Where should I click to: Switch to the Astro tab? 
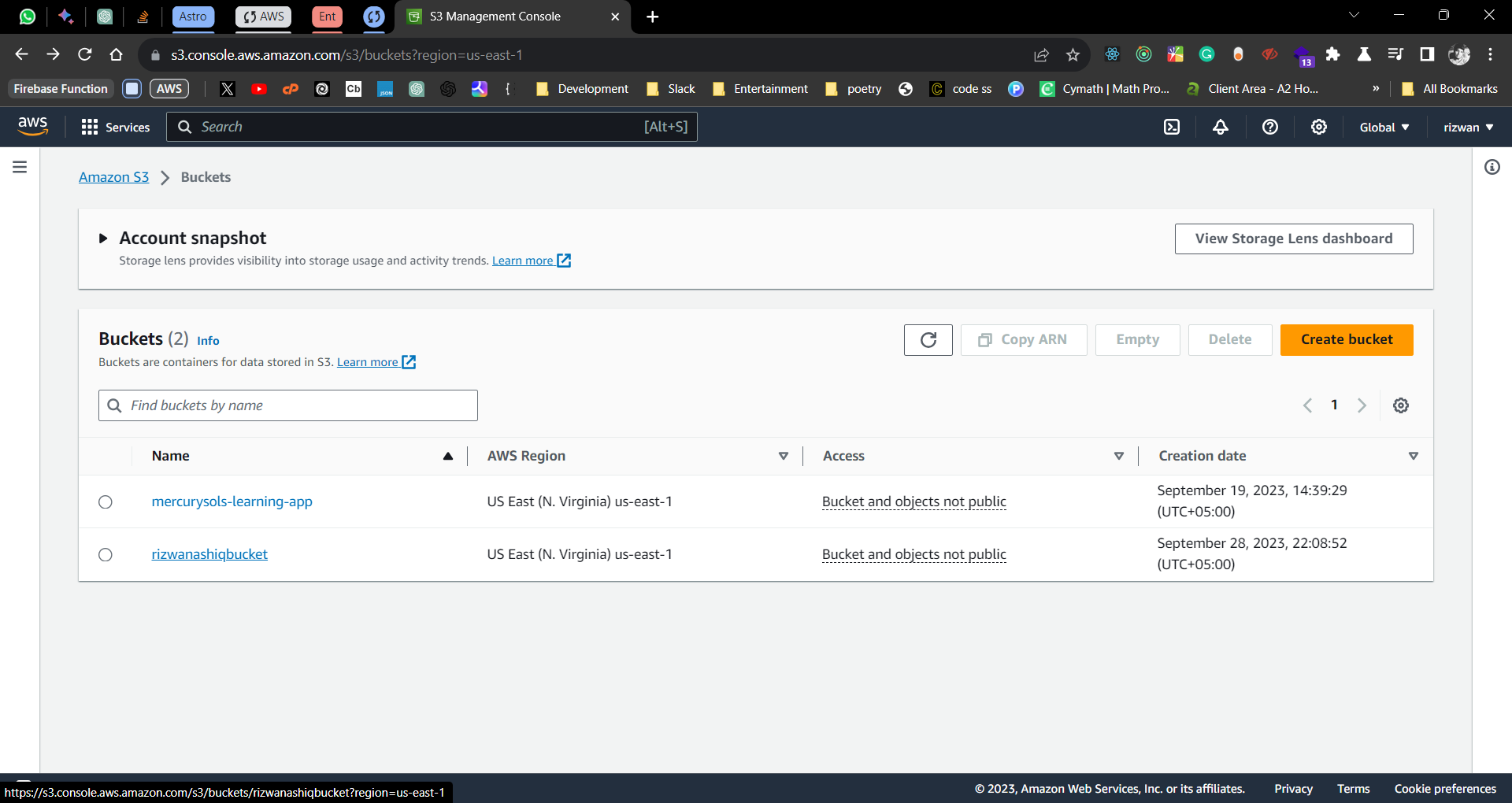point(193,17)
